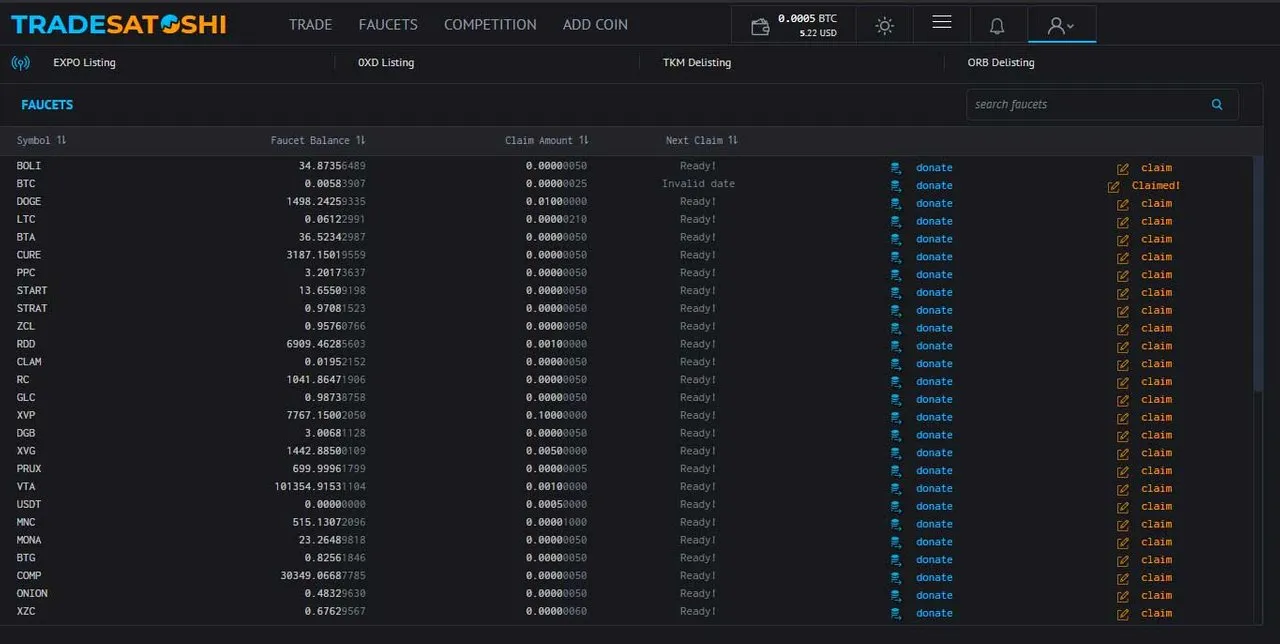Viewport: 1280px width, 644px height.
Task: Select the USDT symbol cell
Action: click(x=29, y=505)
